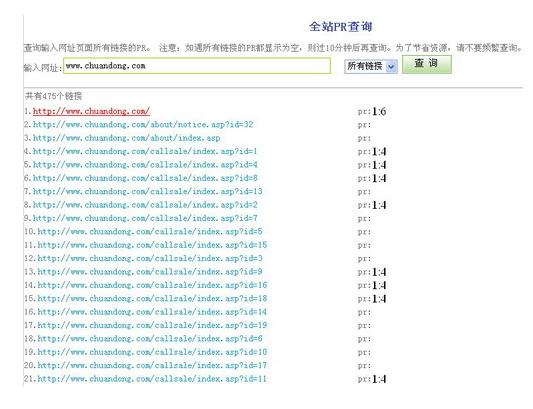Open callsale/index.asp?id=17 link
Screen dimensions: 533x409
point(152,365)
